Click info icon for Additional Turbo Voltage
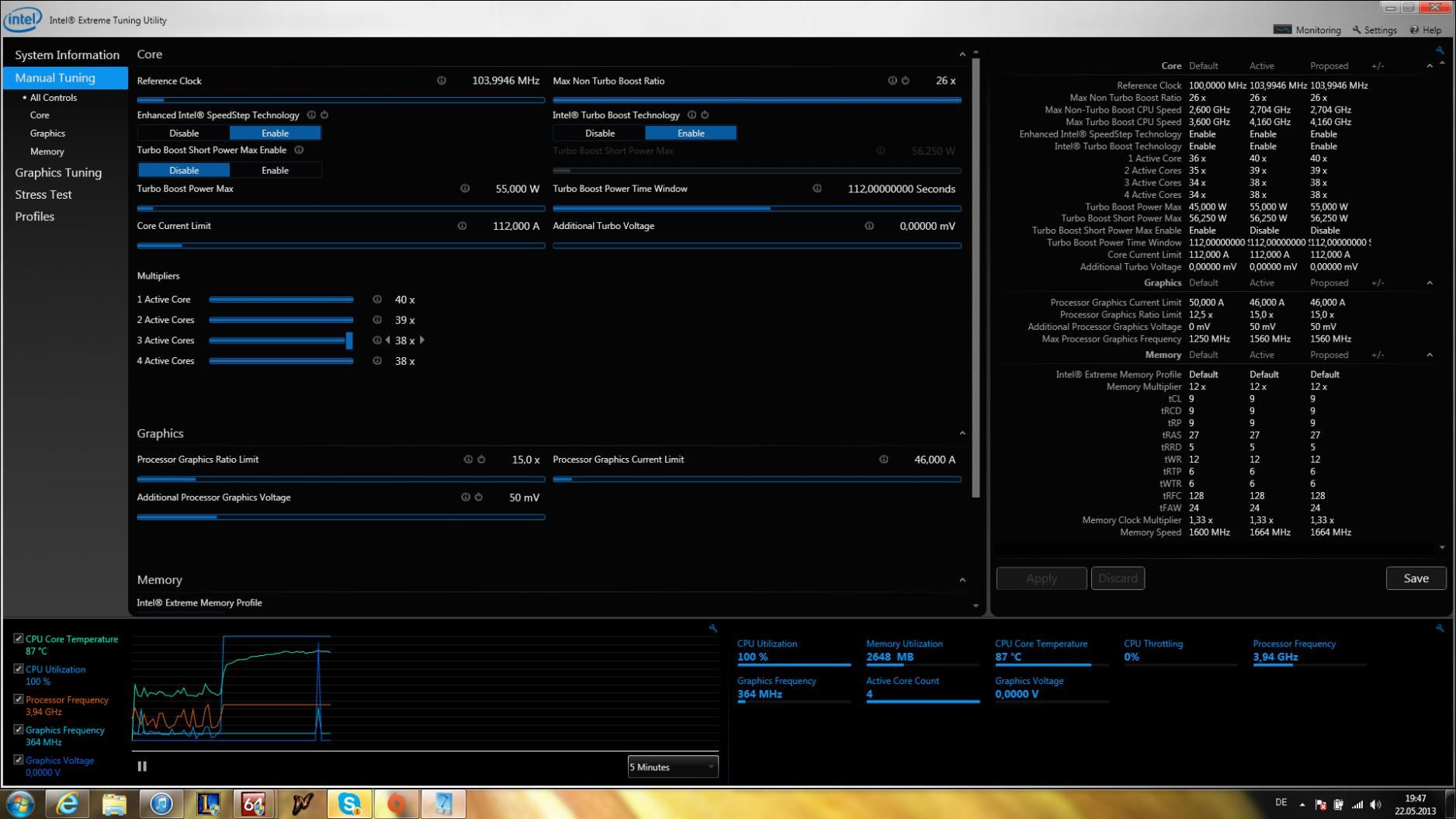This screenshot has height=819, width=1456. pos(869,226)
